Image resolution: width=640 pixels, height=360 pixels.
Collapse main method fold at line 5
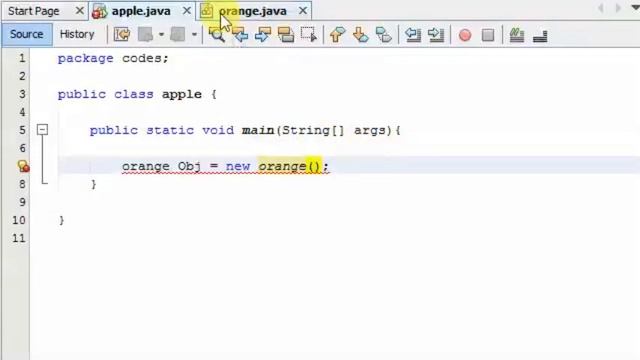point(42,130)
